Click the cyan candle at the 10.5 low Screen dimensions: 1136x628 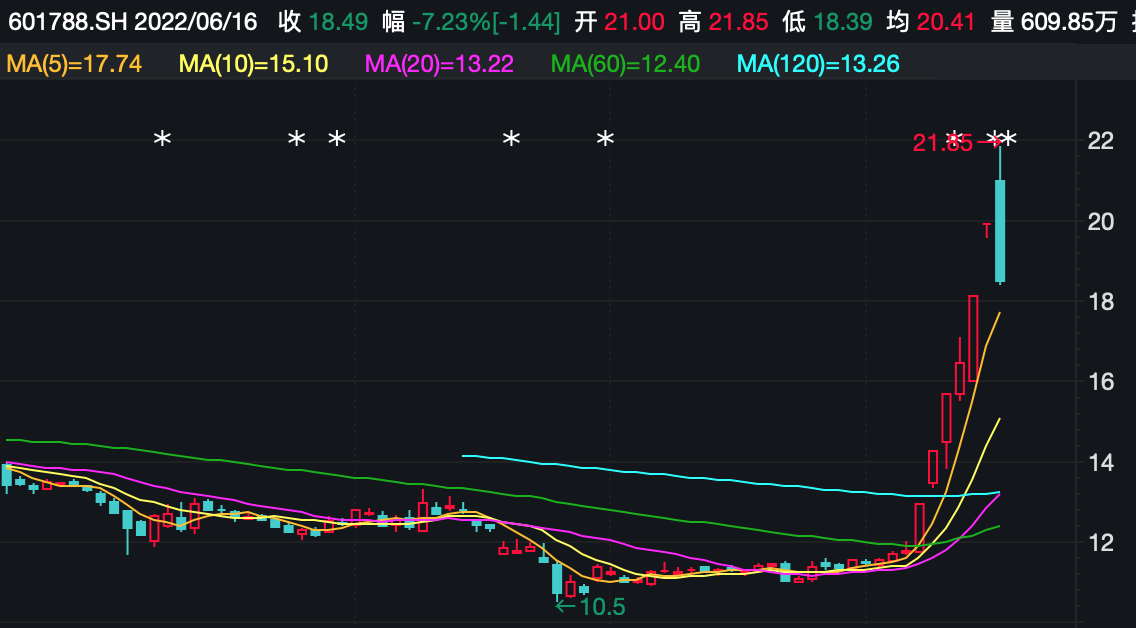tap(556, 580)
